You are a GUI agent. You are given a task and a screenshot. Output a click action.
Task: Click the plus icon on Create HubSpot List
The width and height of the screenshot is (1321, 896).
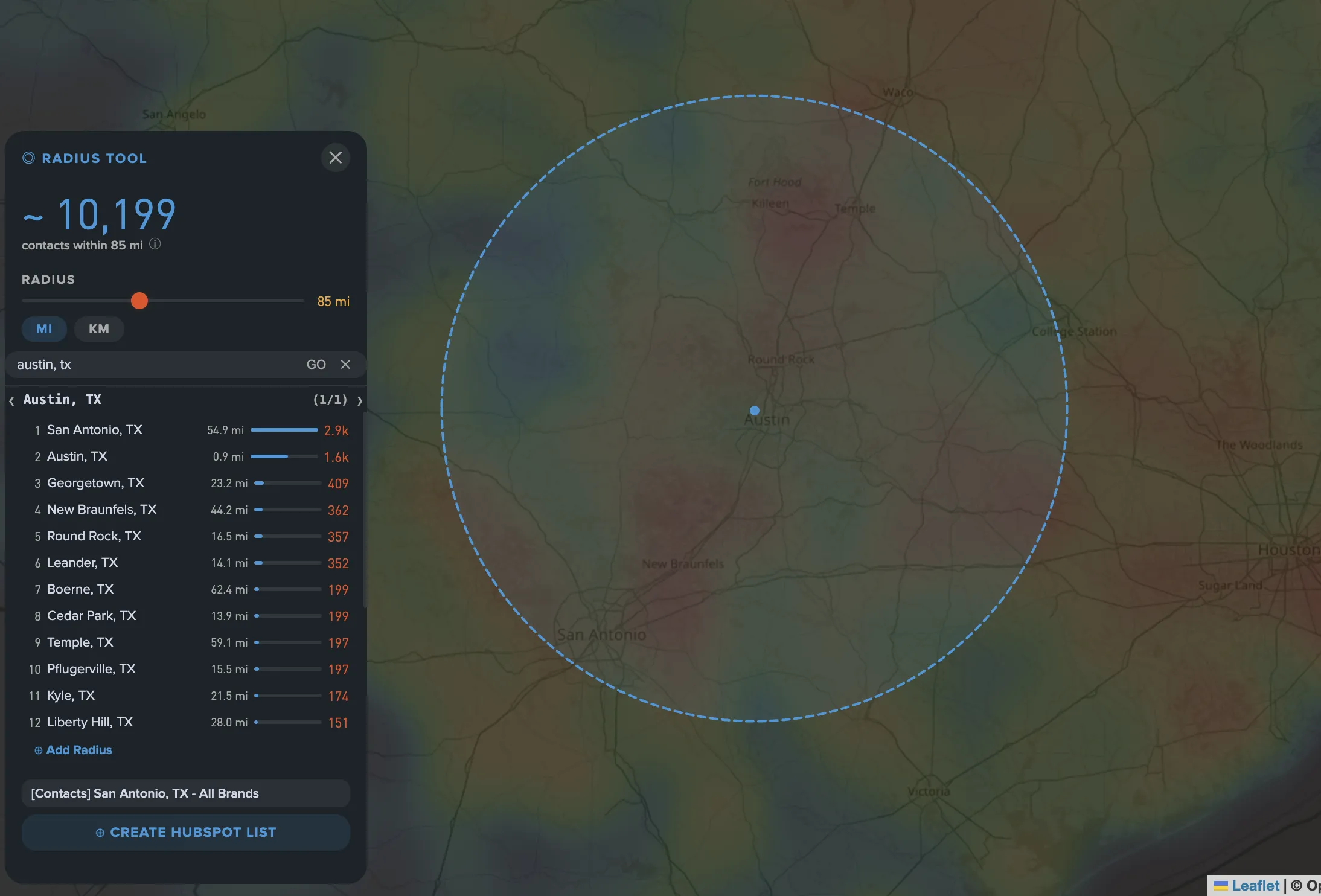(x=101, y=832)
